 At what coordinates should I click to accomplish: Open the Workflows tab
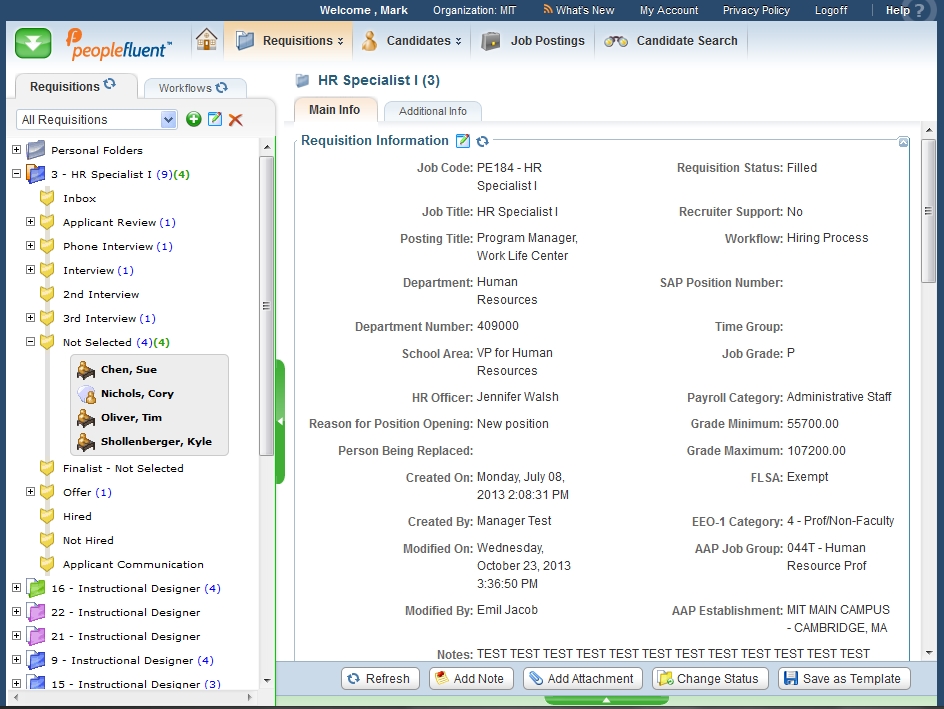tap(193, 88)
